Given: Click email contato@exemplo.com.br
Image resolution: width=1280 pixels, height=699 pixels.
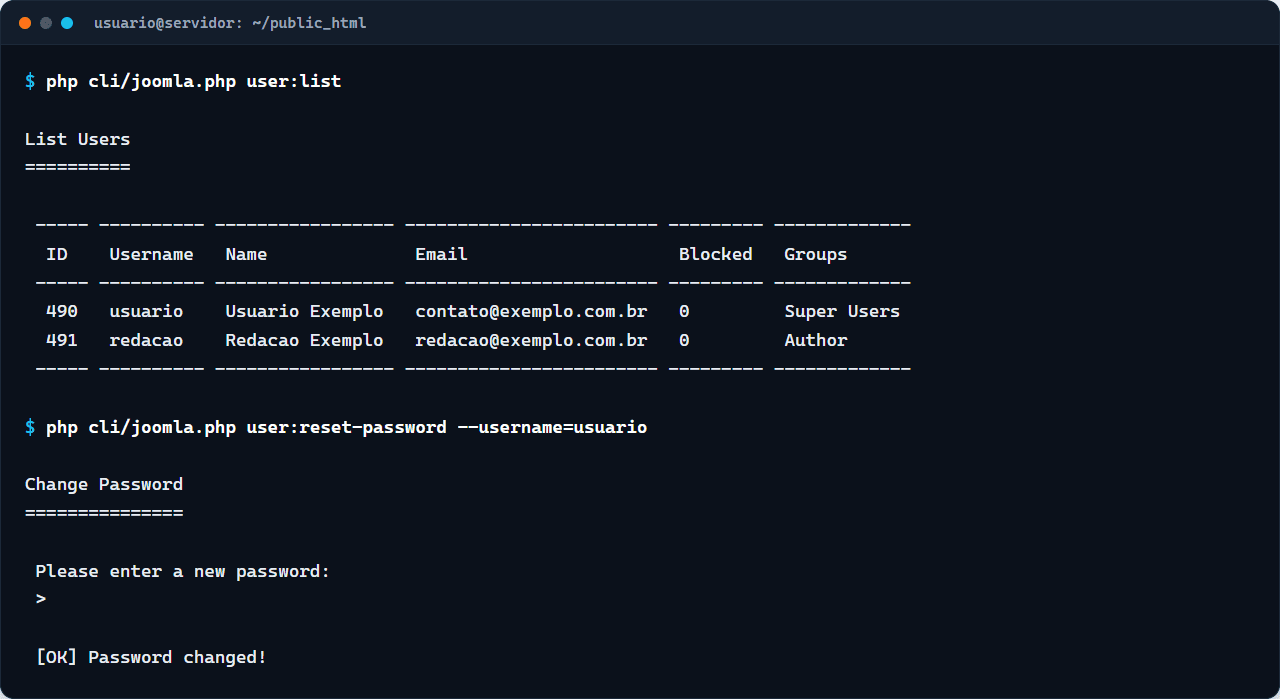Looking at the screenshot, I should (x=531, y=311).
